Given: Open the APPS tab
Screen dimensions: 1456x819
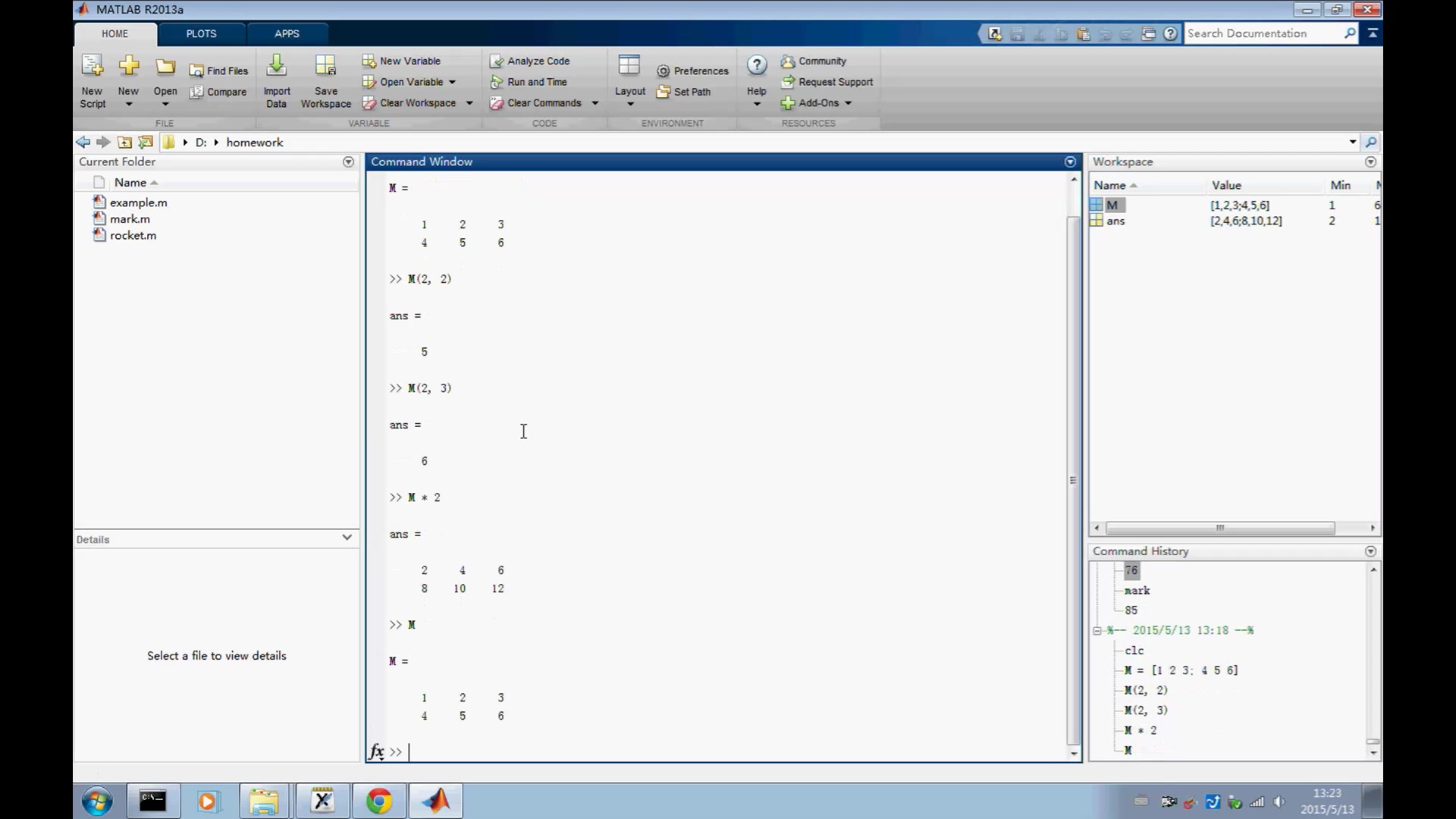Looking at the screenshot, I should 287,33.
